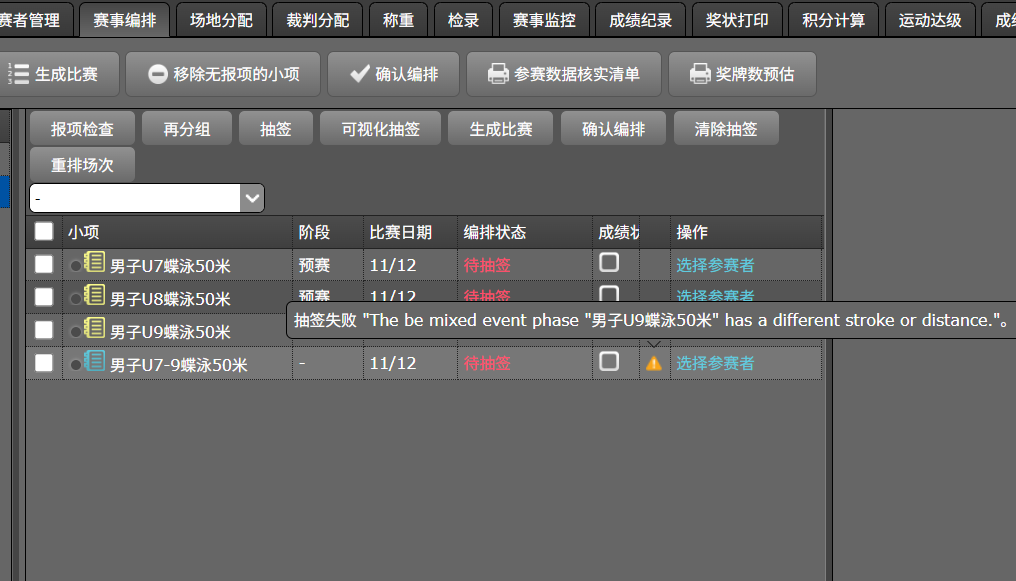Click the event detail icon beside 男子U9蝶泳50米
The height and width of the screenshot is (581, 1016).
point(93,330)
